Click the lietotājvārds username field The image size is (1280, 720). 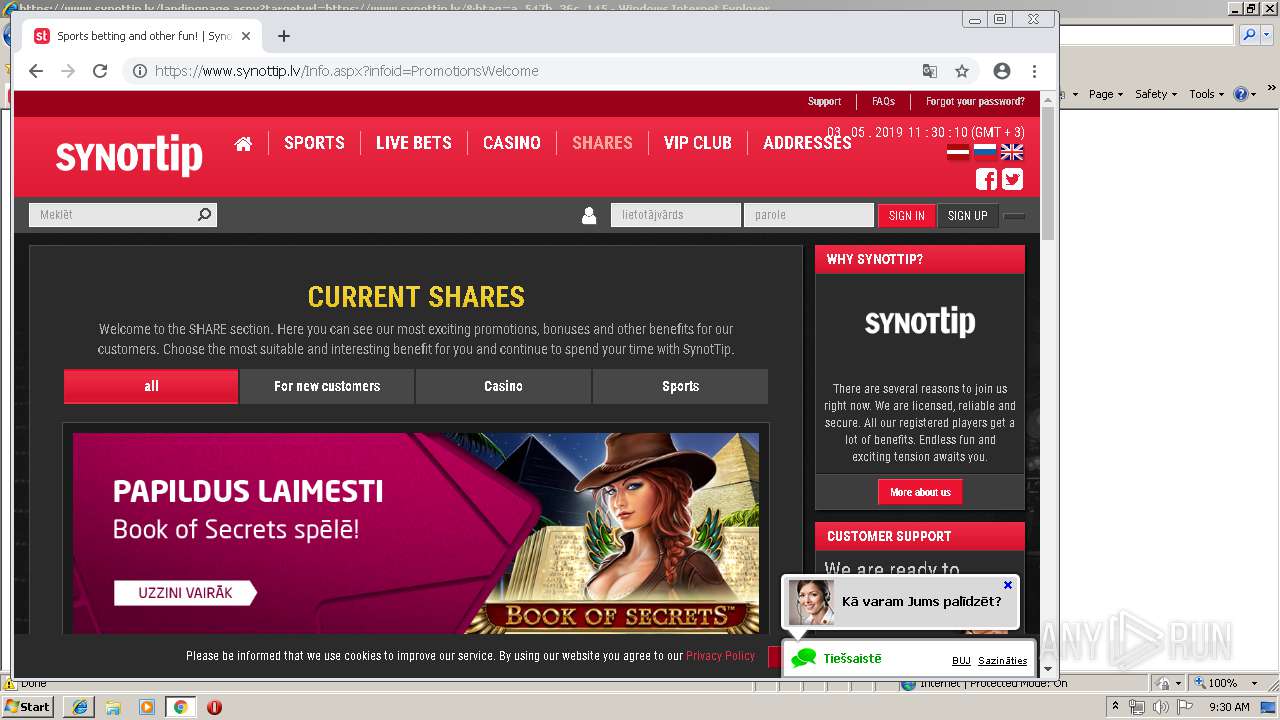(676, 215)
